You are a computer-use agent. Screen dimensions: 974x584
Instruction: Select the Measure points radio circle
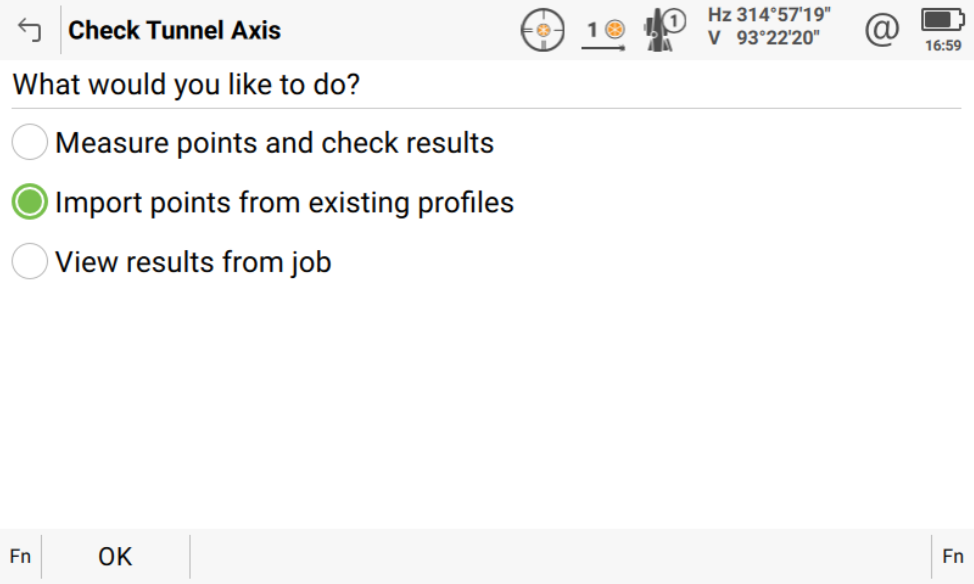(30, 143)
